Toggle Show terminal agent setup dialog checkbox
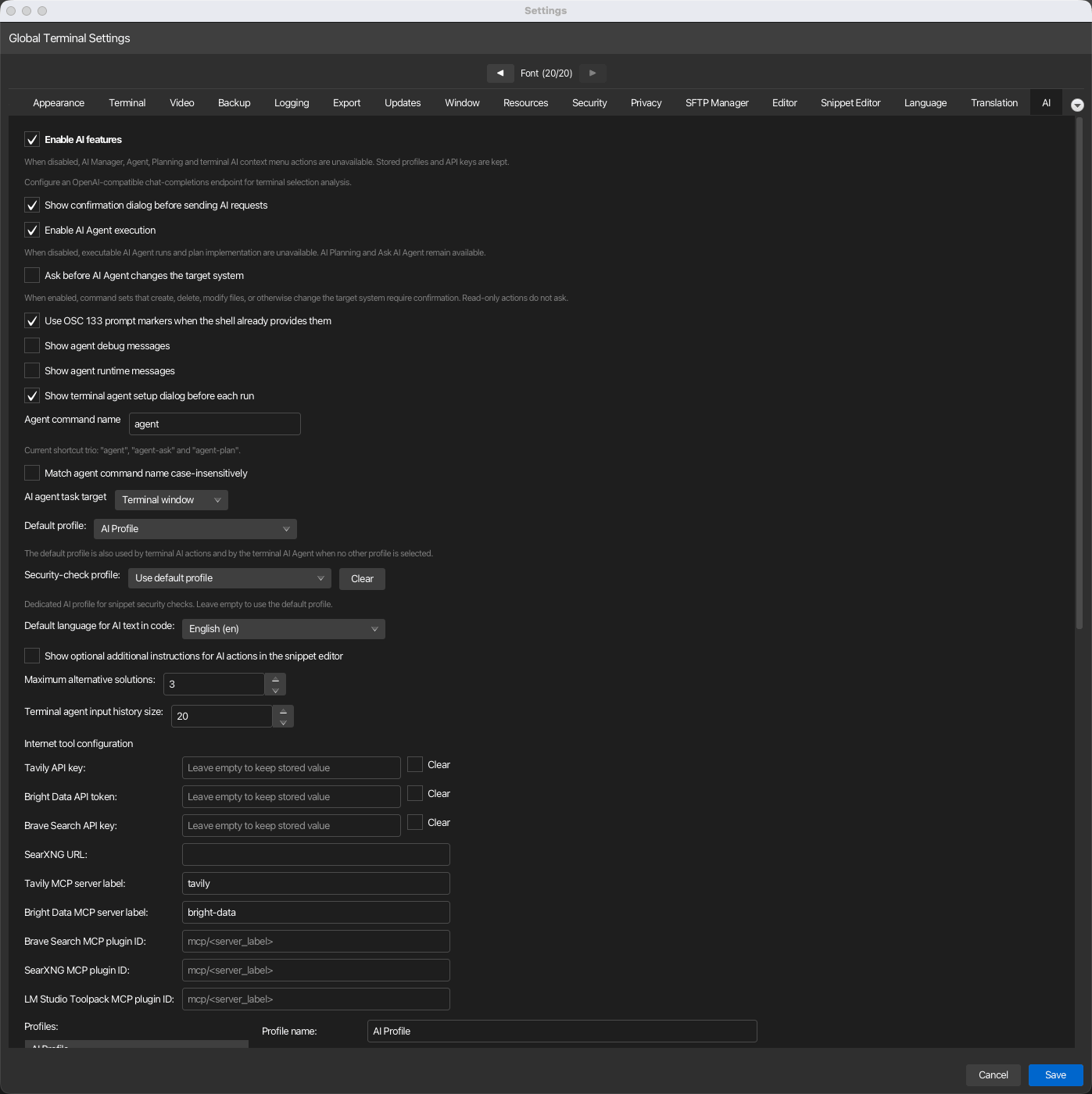The height and width of the screenshot is (1094, 1092). coord(32,396)
